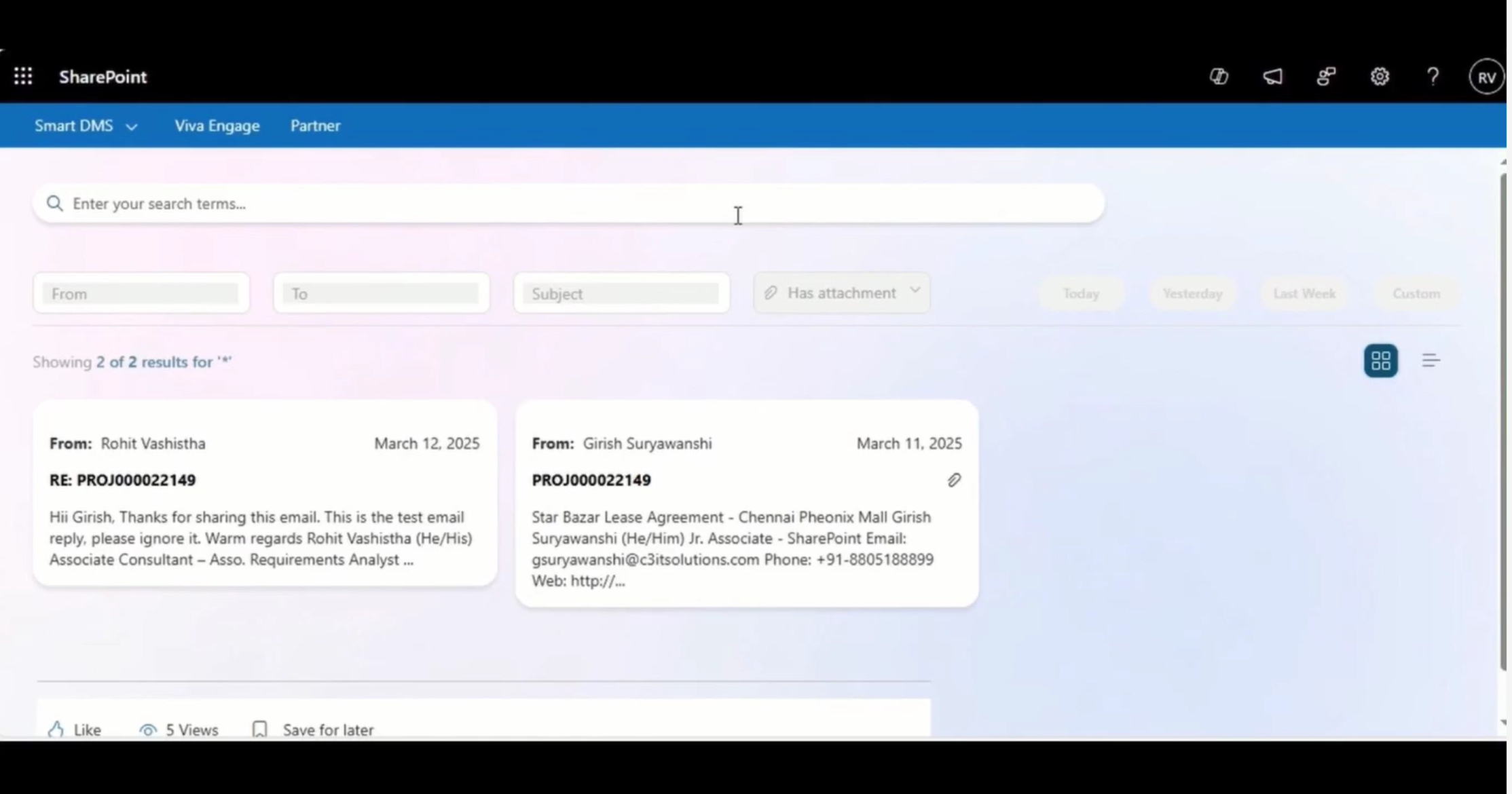This screenshot has height=794, width=1512.
Task: Click the Save for later bookmark icon
Action: [260, 729]
